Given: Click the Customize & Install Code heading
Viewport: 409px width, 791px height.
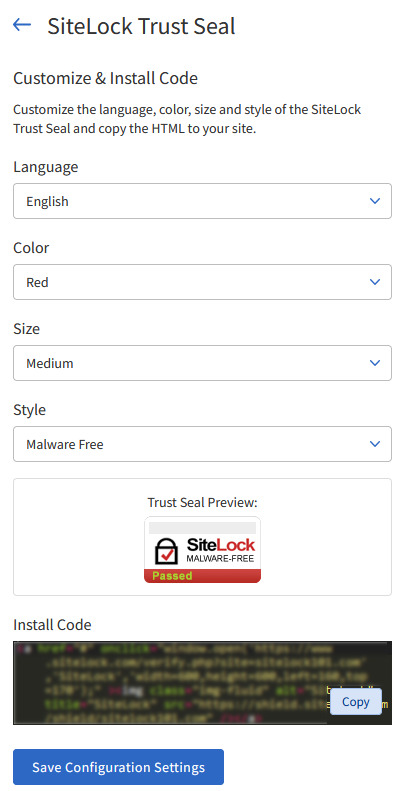Looking at the screenshot, I should click(105, 78).
